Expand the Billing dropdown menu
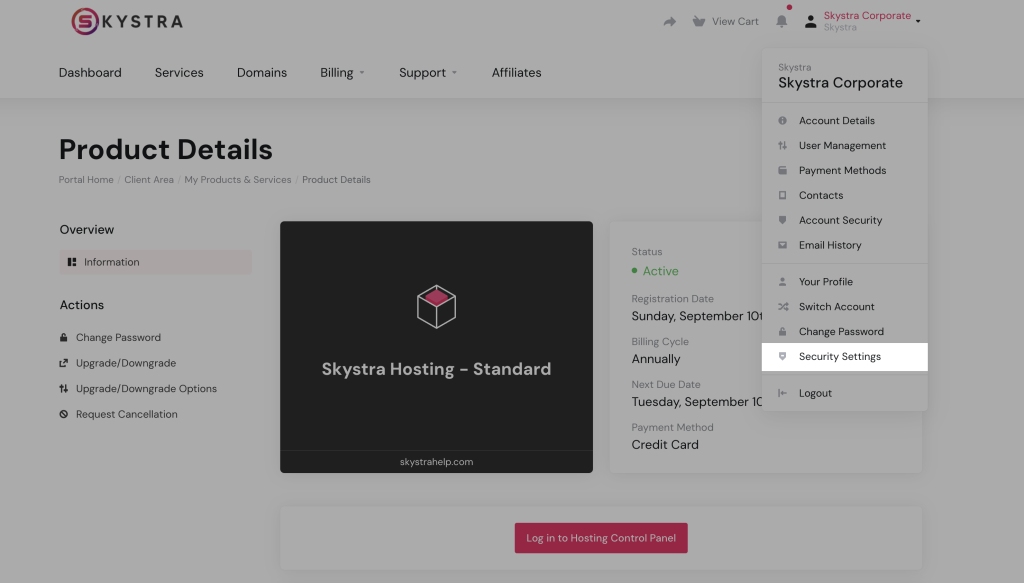Viewport: 1024px width, 583px height. pos(342,73)
